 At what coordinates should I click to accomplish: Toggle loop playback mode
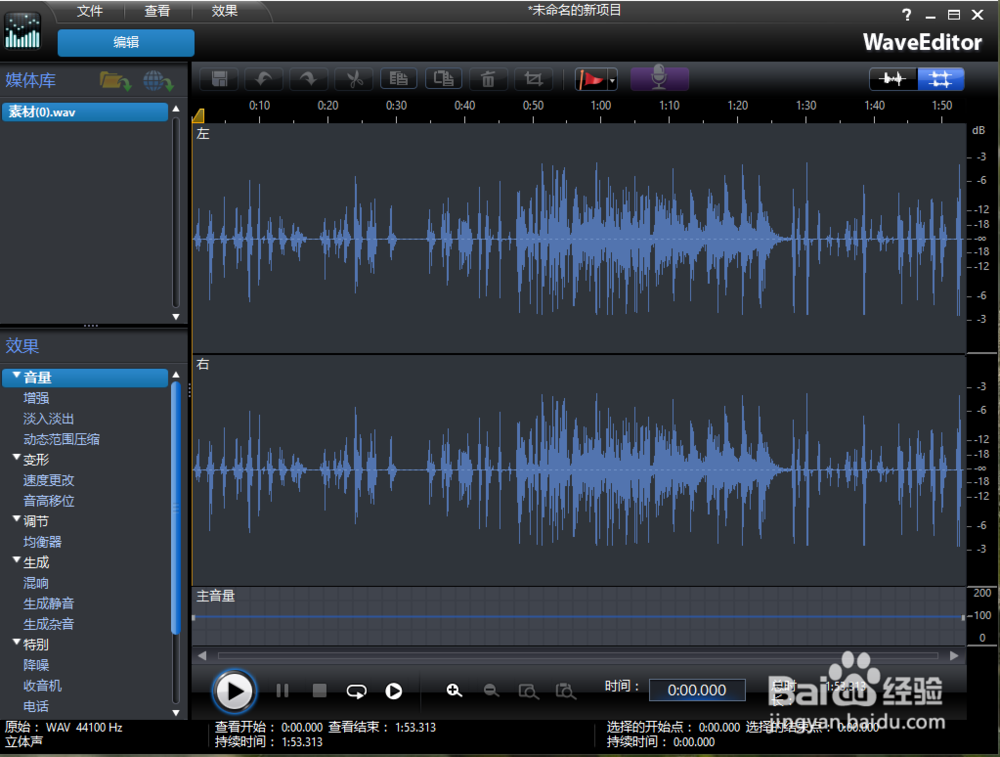356,691
